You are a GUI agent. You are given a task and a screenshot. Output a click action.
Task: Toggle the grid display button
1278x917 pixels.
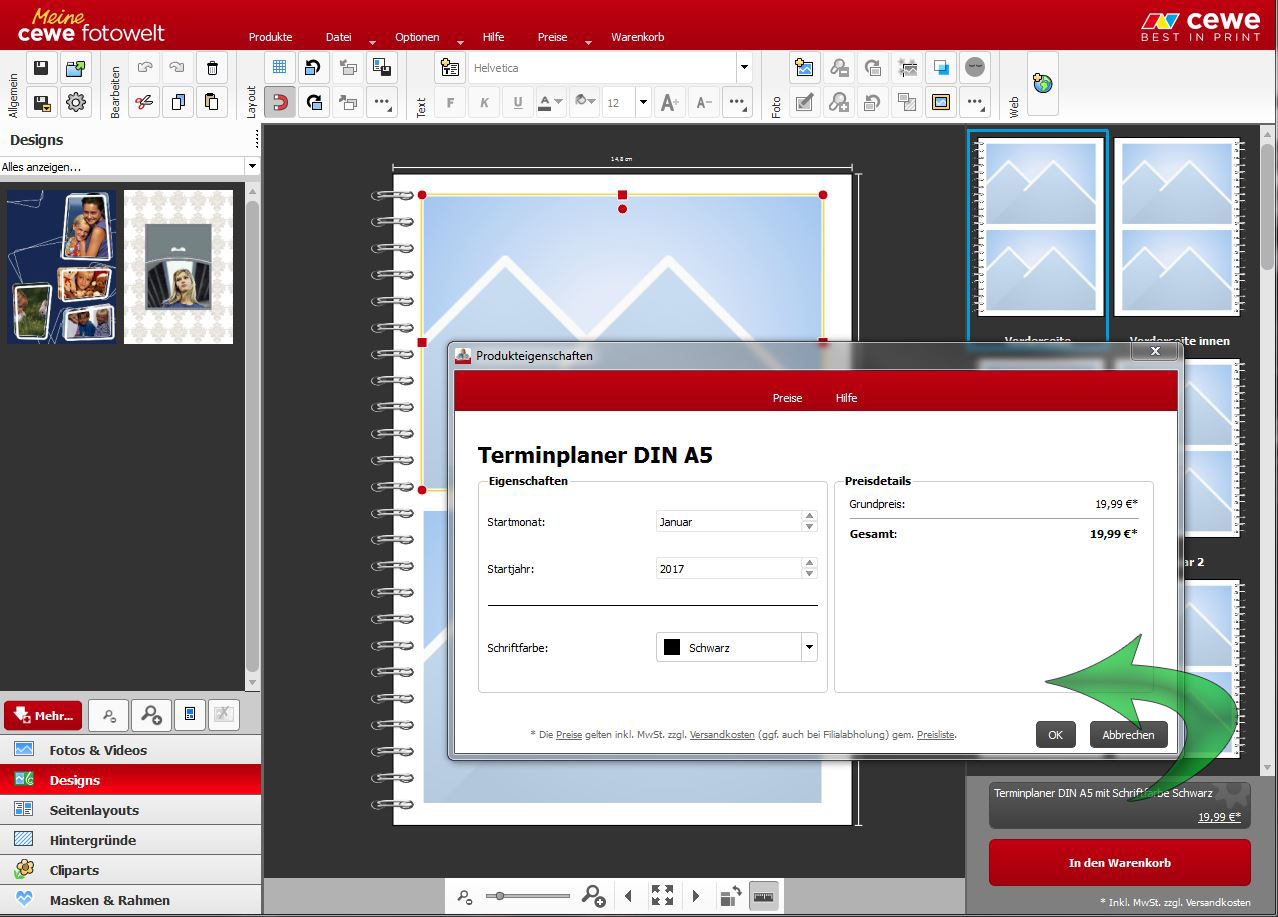coord(280,68)
